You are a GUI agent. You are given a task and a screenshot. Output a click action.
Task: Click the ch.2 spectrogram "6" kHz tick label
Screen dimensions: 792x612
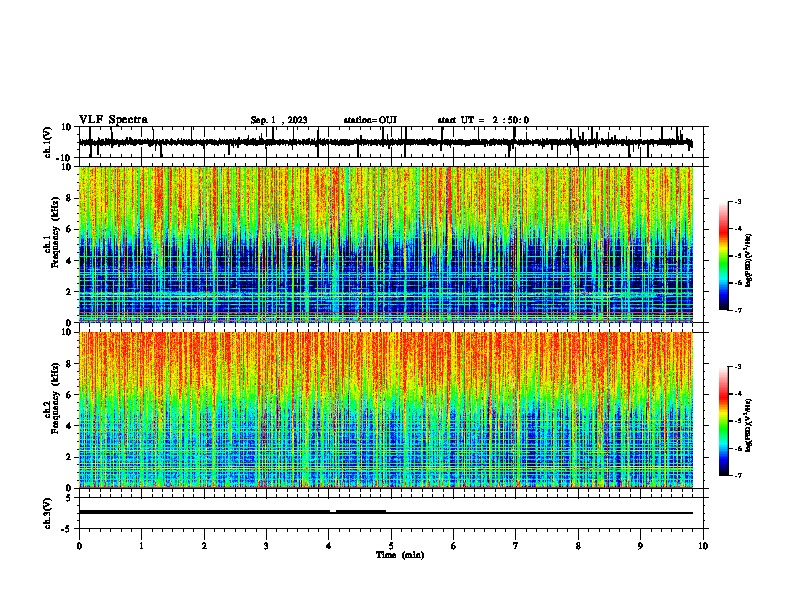point(69,395)
